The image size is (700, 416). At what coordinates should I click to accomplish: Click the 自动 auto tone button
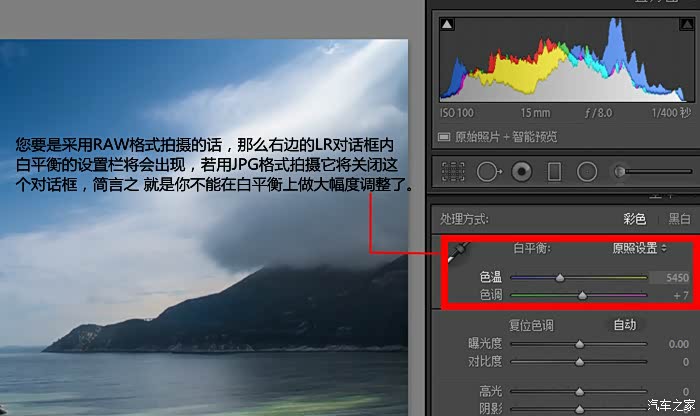click(625, 325)
